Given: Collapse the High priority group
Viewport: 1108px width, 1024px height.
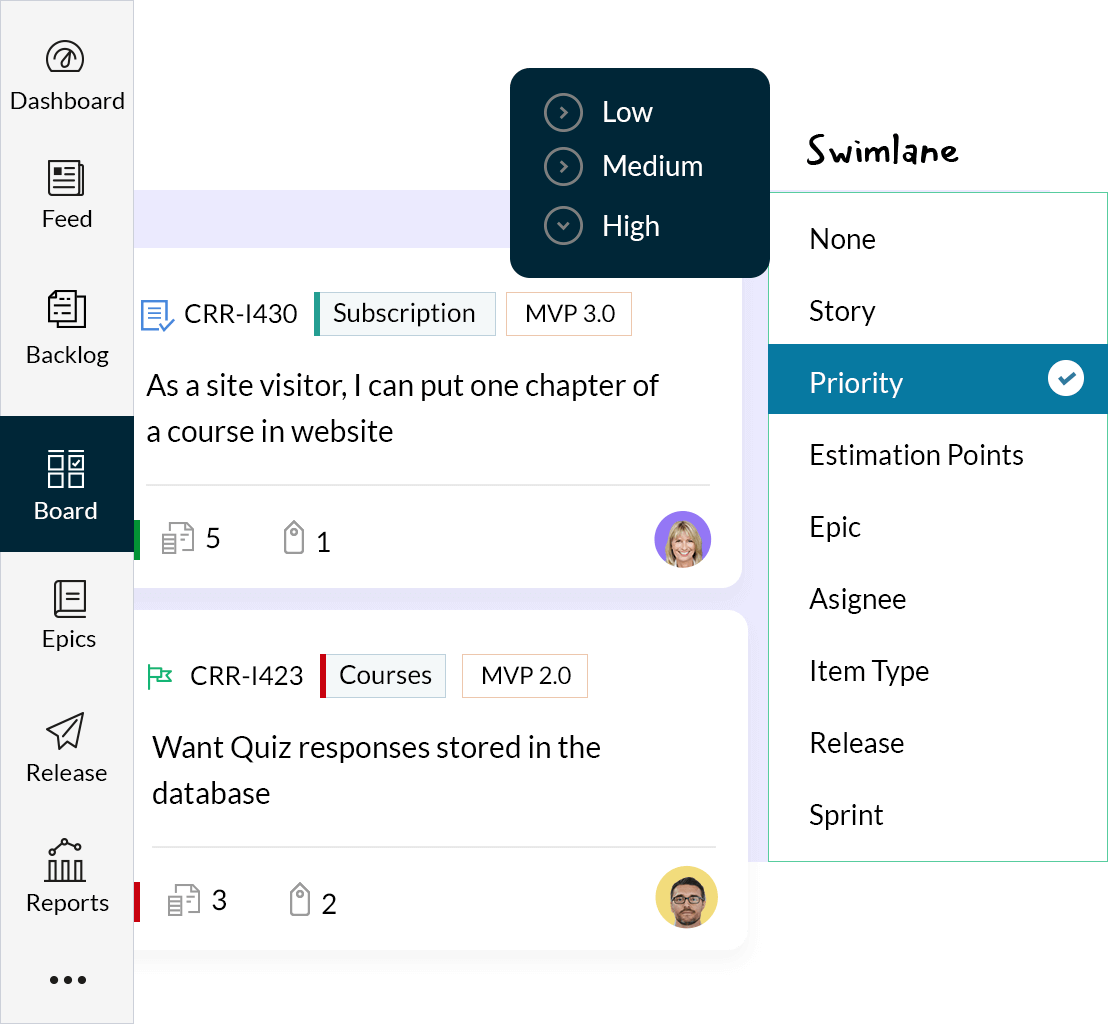Looking at the screenshot, I should coord(563,226).
